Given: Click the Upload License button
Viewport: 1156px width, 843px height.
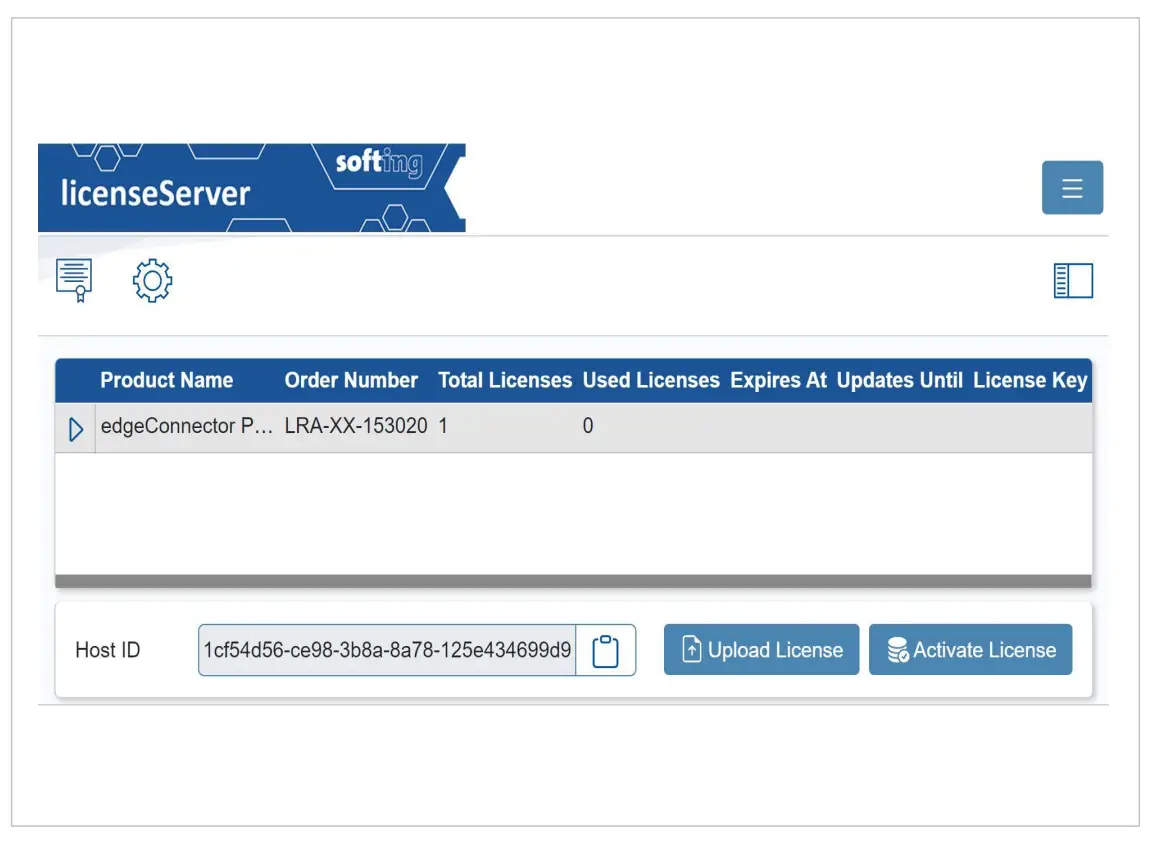Looking at the screenshot, I should coord(761,650).
